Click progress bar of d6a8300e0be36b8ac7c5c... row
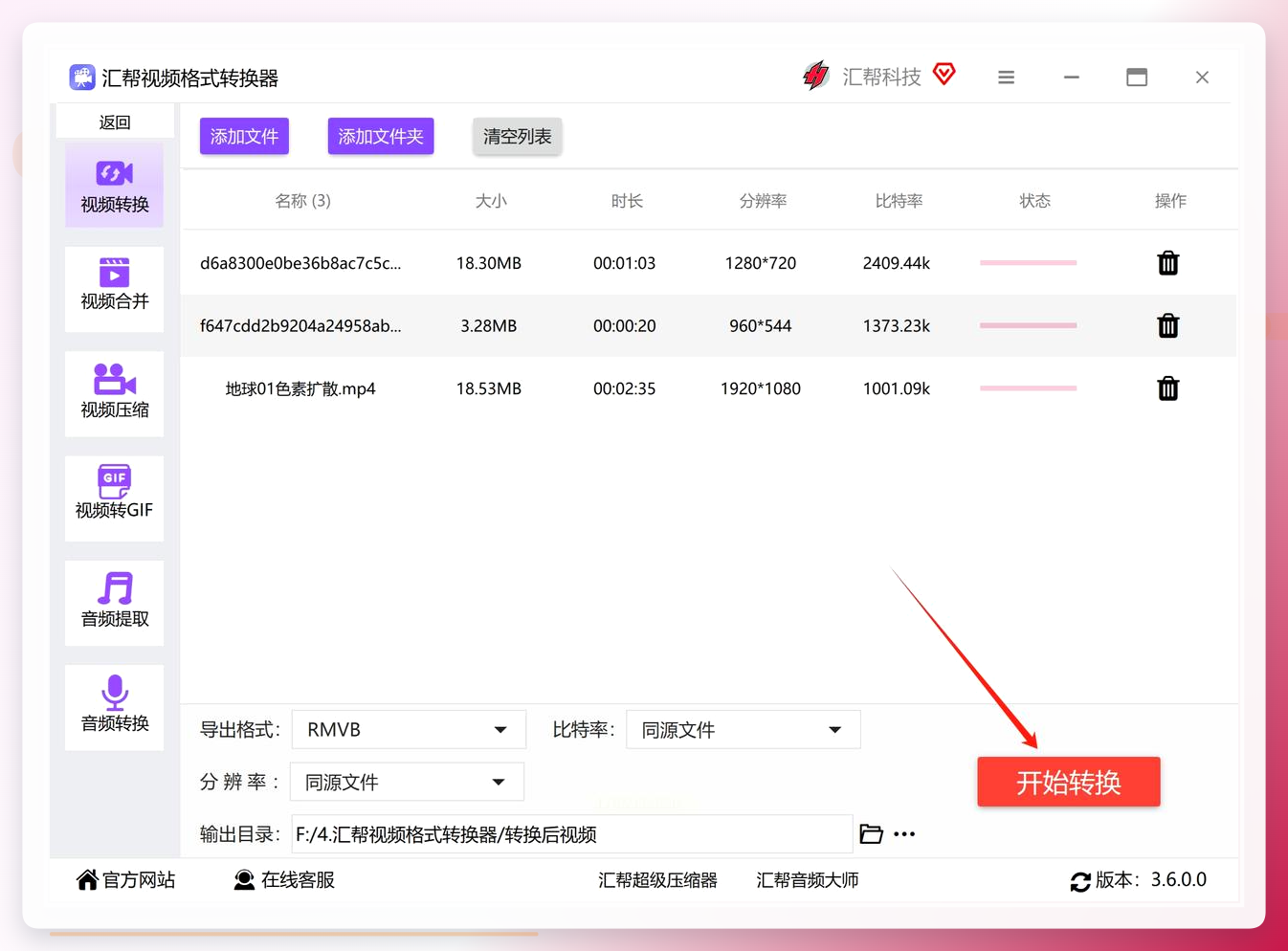 (x=1028, y=262)
